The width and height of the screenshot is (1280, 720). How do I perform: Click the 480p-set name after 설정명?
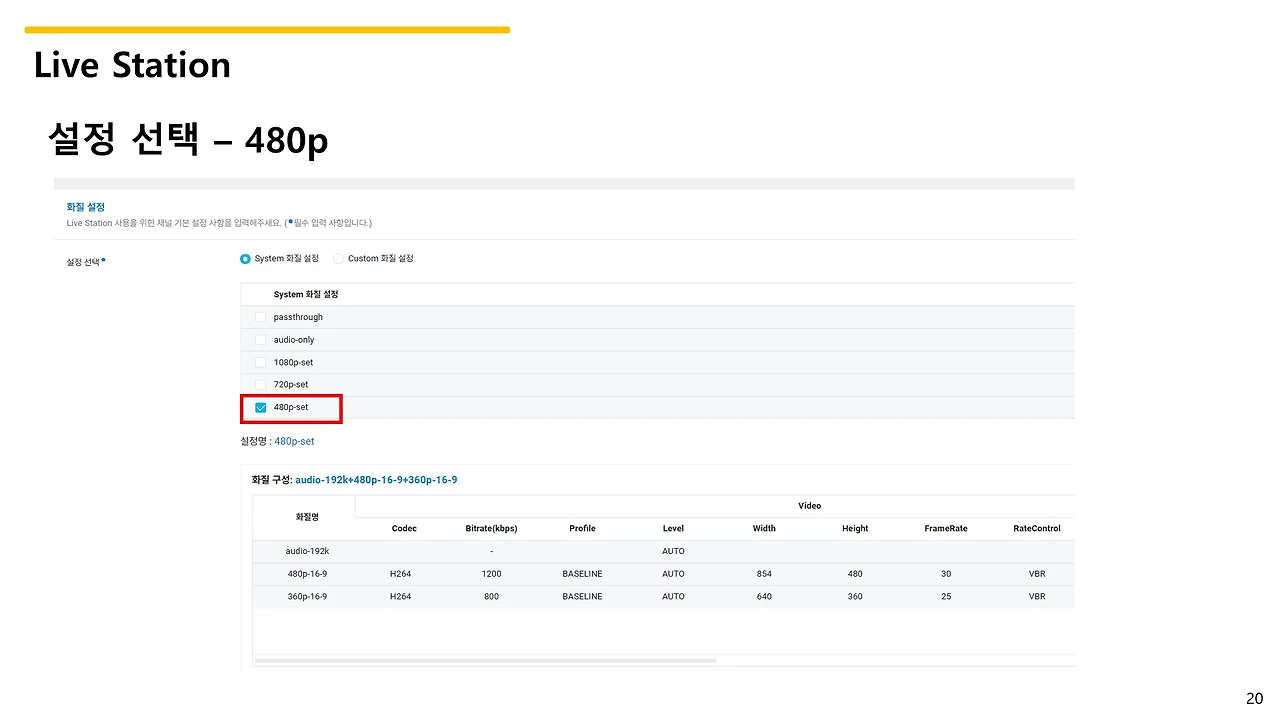[294, 441]
